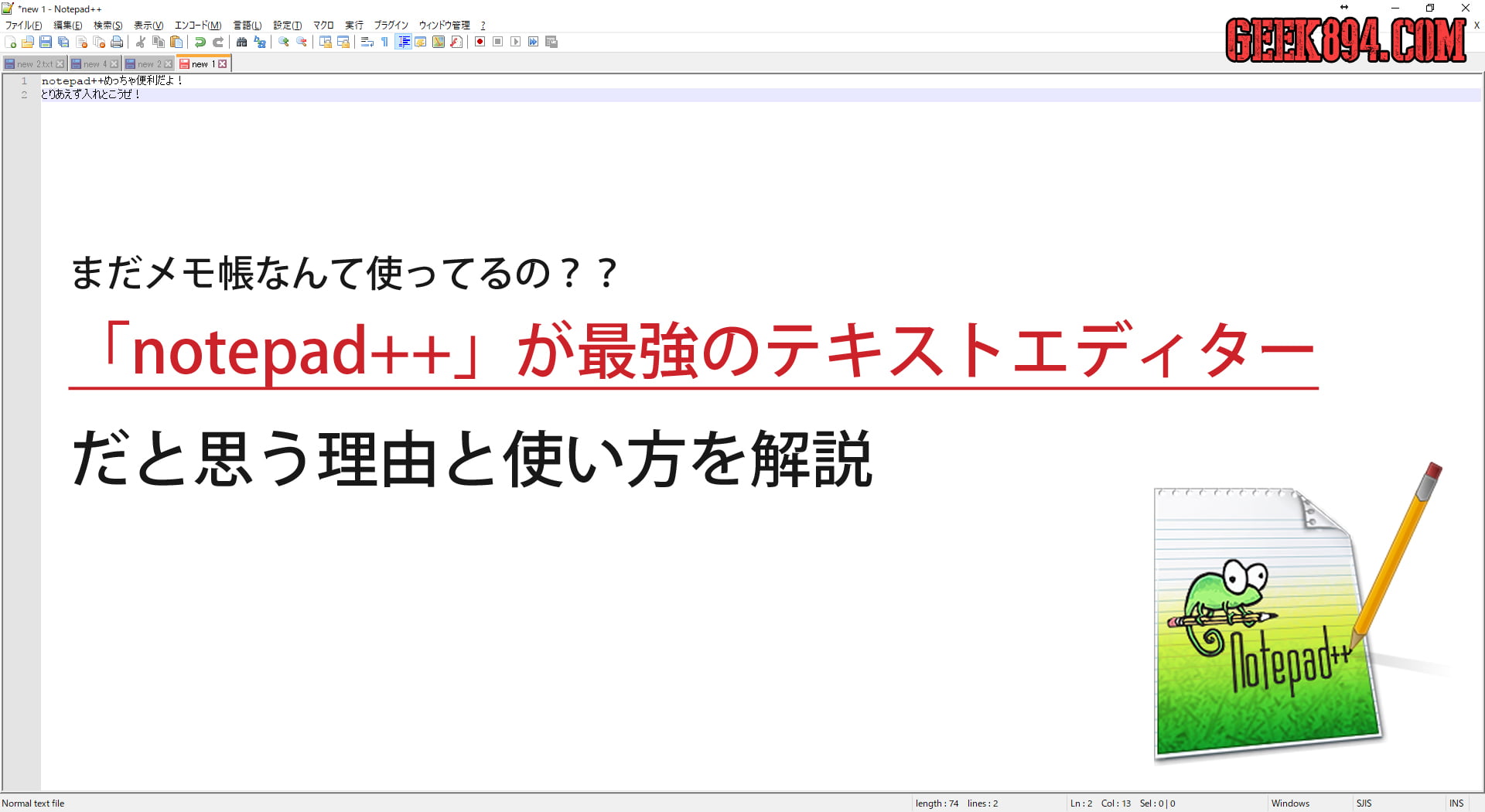Expand the エンコード(M) menu

coord(198,26)
